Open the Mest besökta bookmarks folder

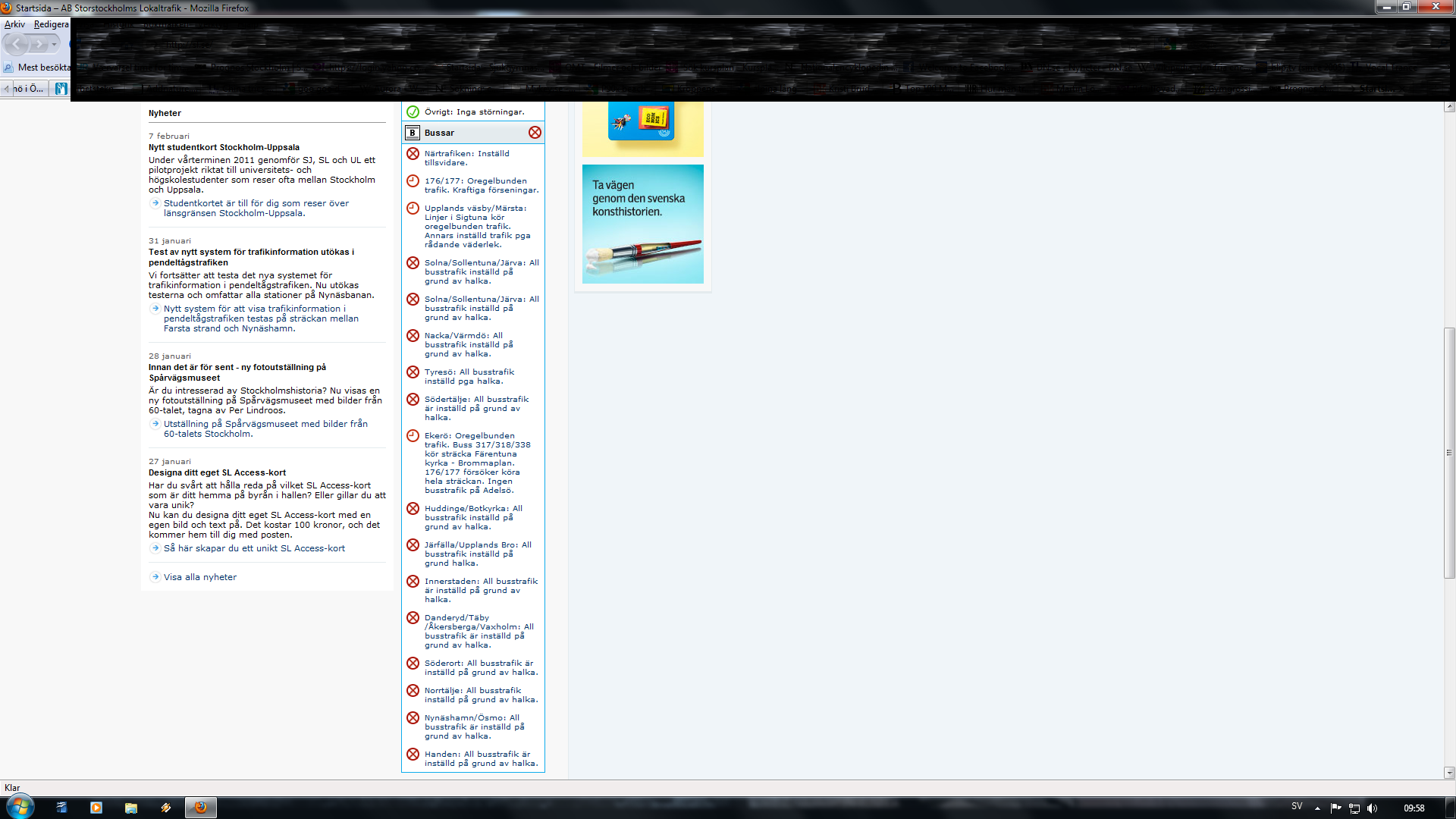click(x=37, y=67)
